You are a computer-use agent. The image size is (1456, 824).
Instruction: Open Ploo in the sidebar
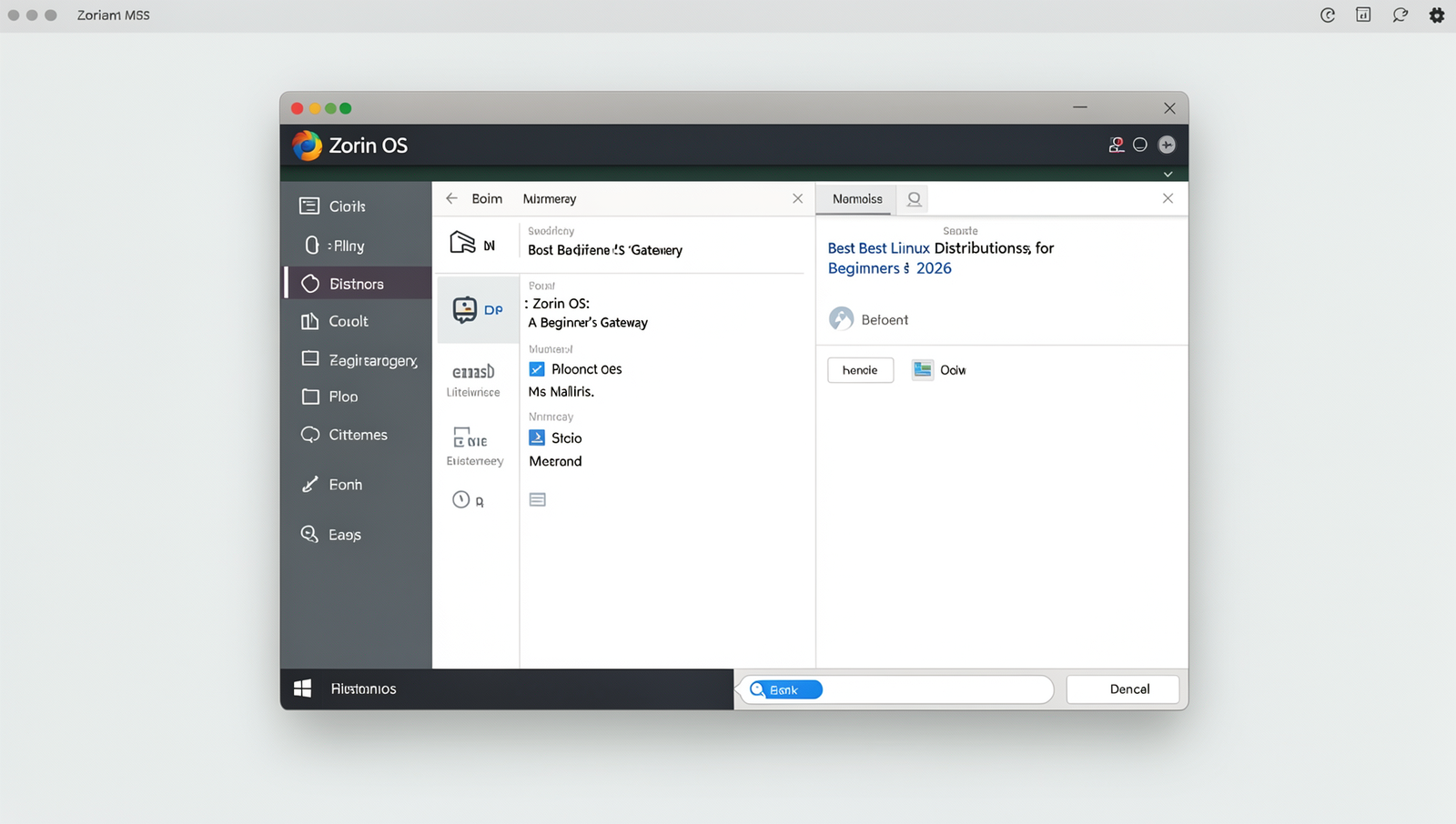[356, 397]
